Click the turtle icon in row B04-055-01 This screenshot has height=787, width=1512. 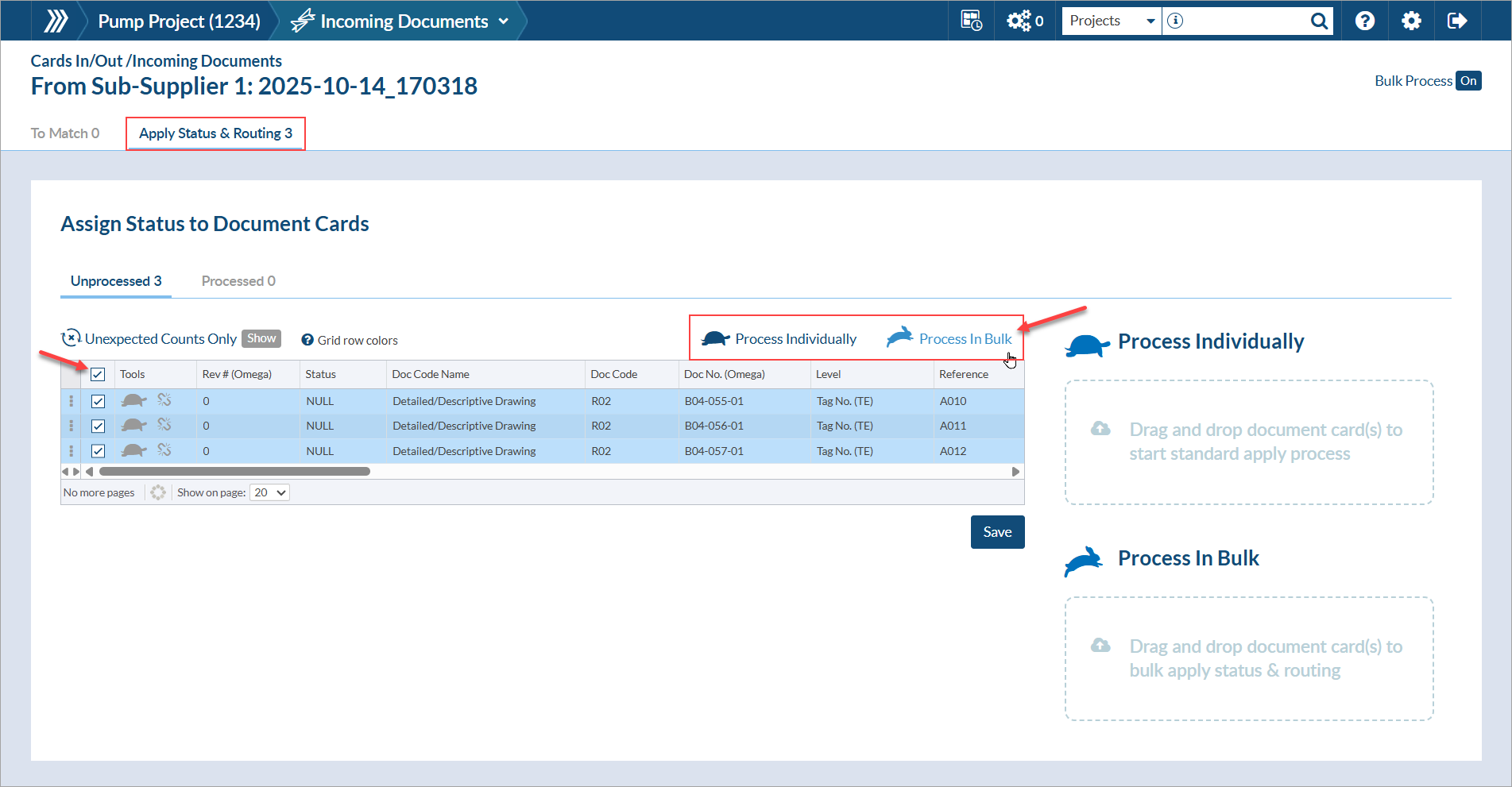tap(134, 401)
